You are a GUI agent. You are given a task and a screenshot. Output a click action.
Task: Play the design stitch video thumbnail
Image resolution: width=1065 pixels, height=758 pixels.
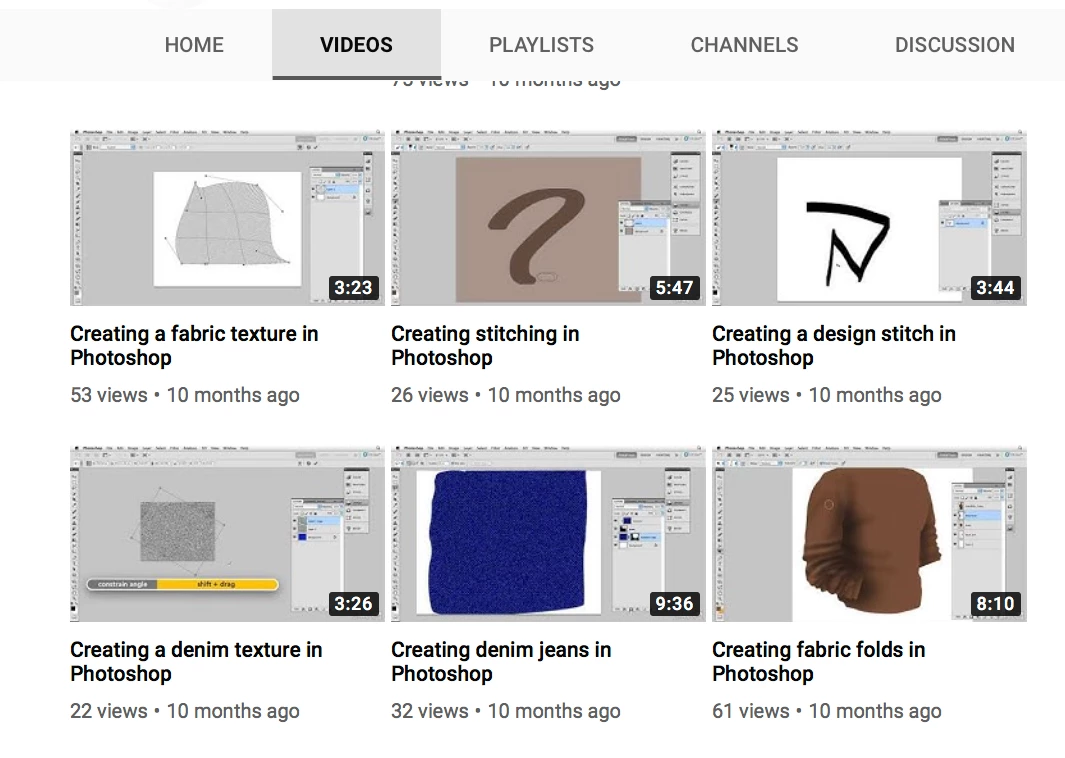869,218
